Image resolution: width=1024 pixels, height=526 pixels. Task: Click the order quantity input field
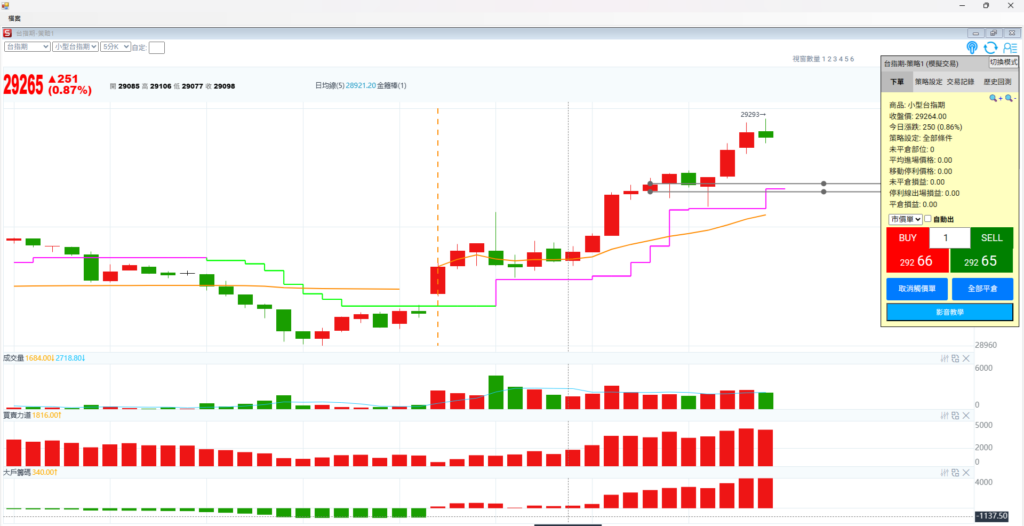point(949,238)
